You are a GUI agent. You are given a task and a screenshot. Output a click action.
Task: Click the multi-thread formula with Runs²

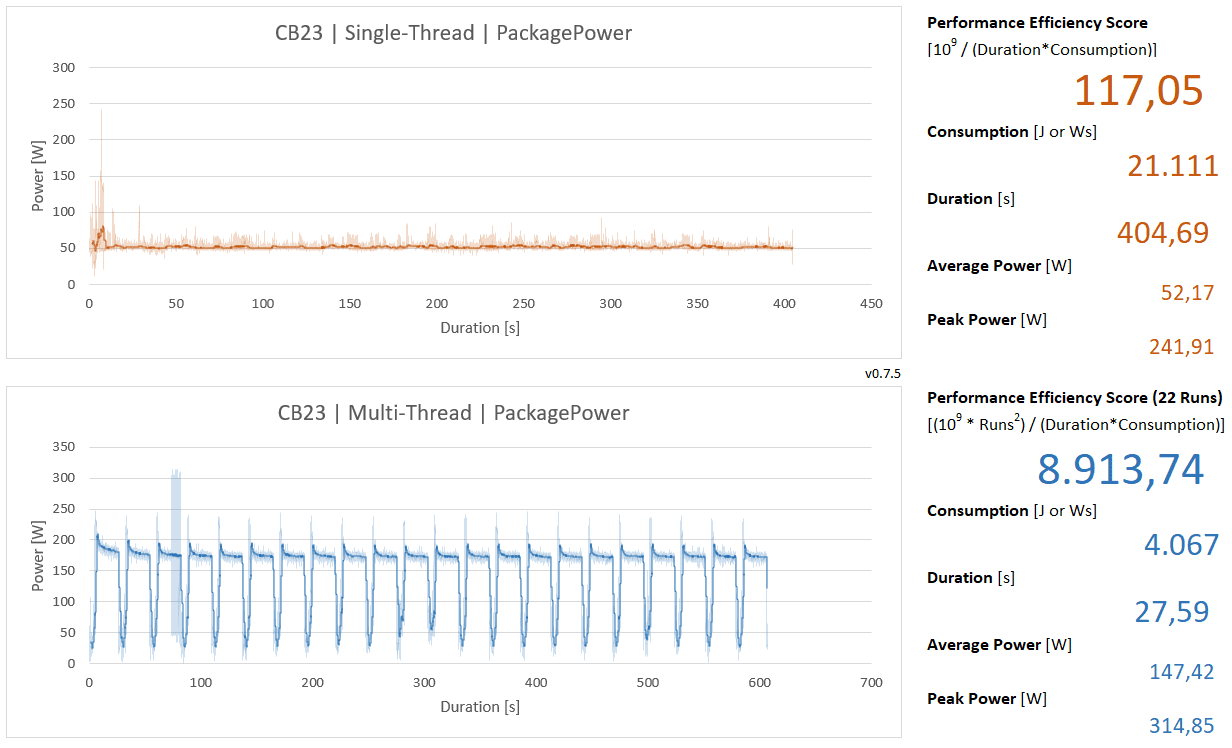[1076, 424]
